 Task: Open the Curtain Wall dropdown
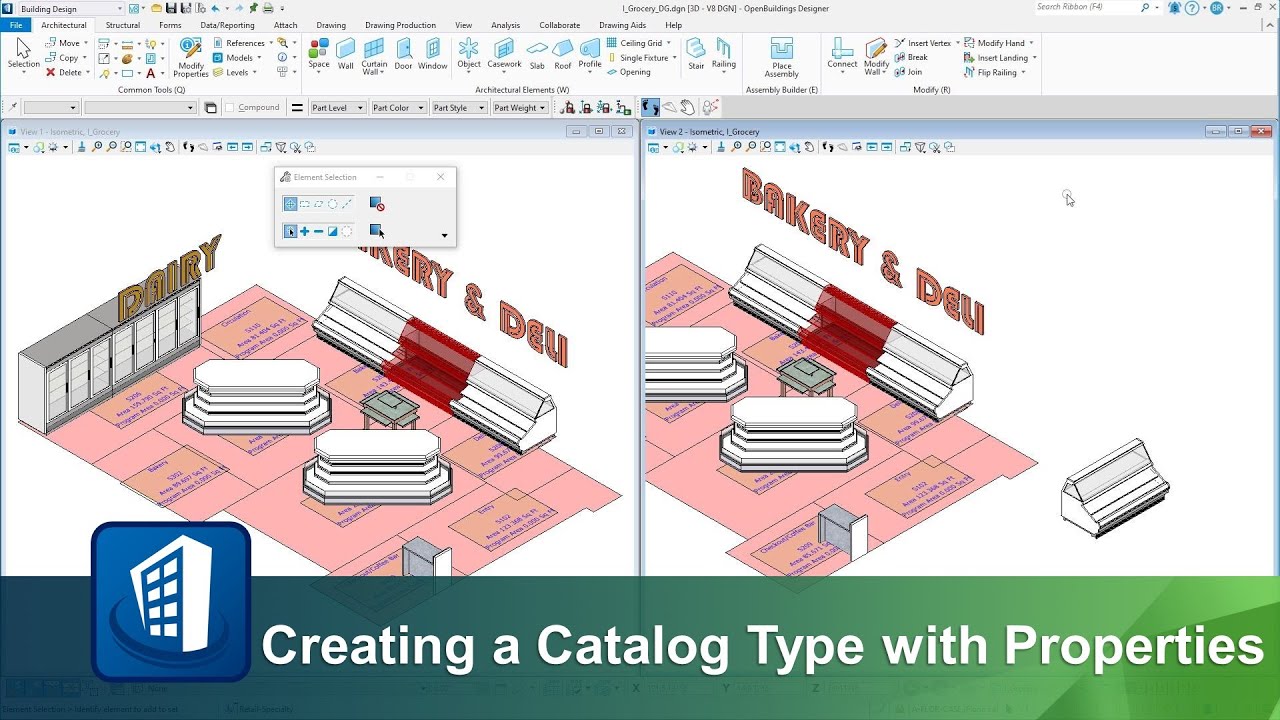[x=374, y=68]
